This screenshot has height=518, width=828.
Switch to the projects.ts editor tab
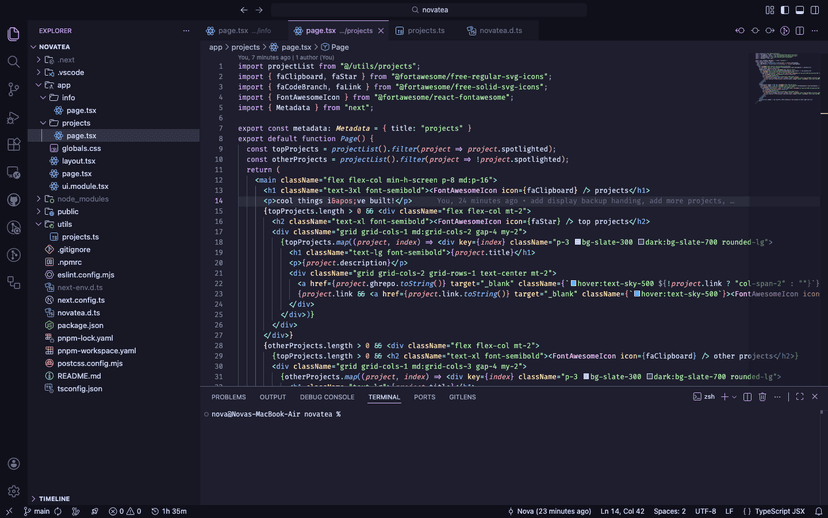[x=425, y=31]
